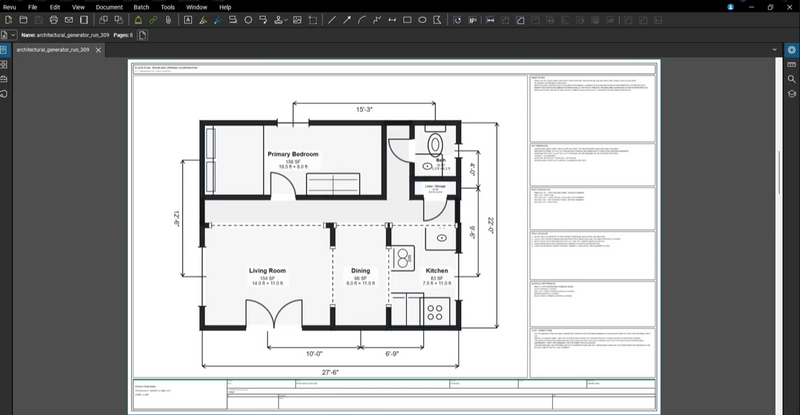Click the green Hyperlink chain icon
The height and width of the screenshot is (415, 800).
tap(153, 20)
